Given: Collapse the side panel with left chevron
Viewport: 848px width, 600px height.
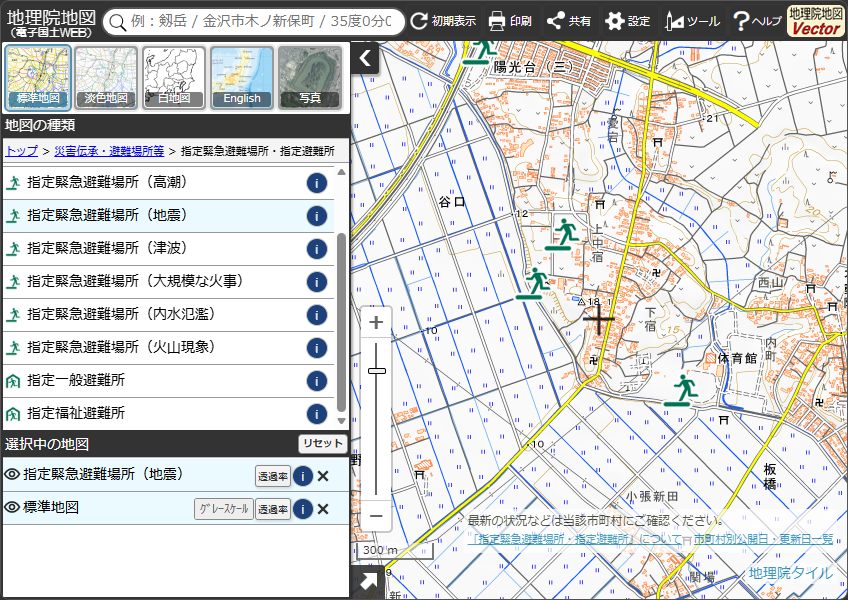Looking at the screenshot, I should click(x=365, y=58).
